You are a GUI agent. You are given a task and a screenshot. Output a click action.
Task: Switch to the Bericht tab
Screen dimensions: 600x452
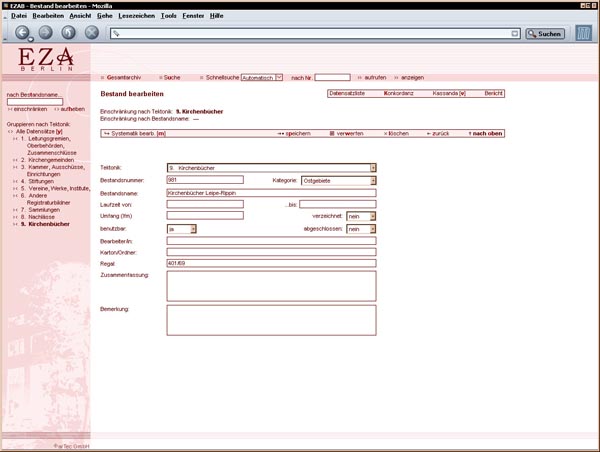pos(494,93)
